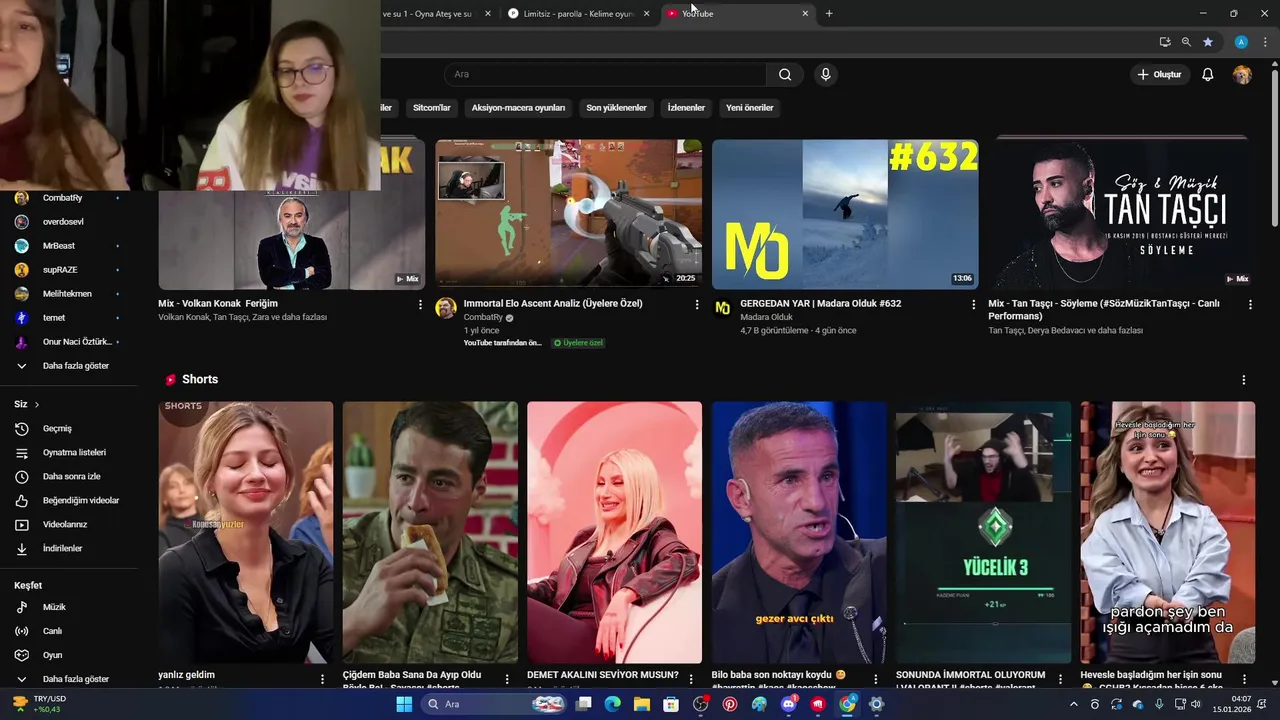This screenshot has height=720, width=1280.
Task: Open Videolarınız in sidebar
Action: click(x=68, y=524)
